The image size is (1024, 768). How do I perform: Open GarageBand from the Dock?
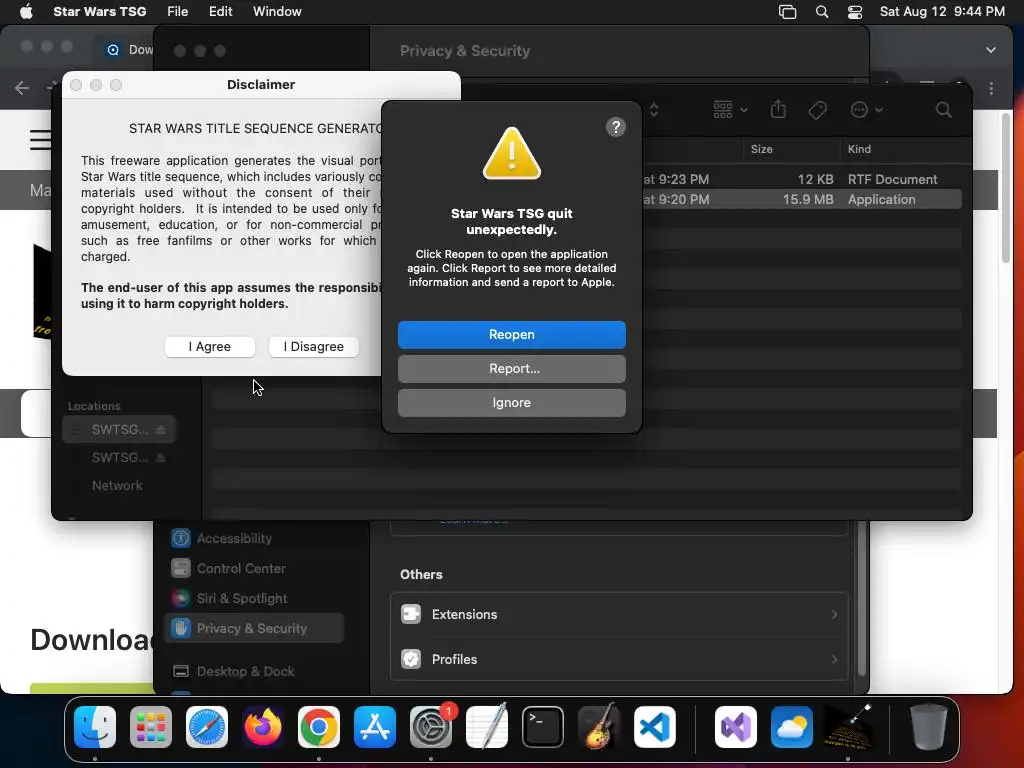[599, 726]
